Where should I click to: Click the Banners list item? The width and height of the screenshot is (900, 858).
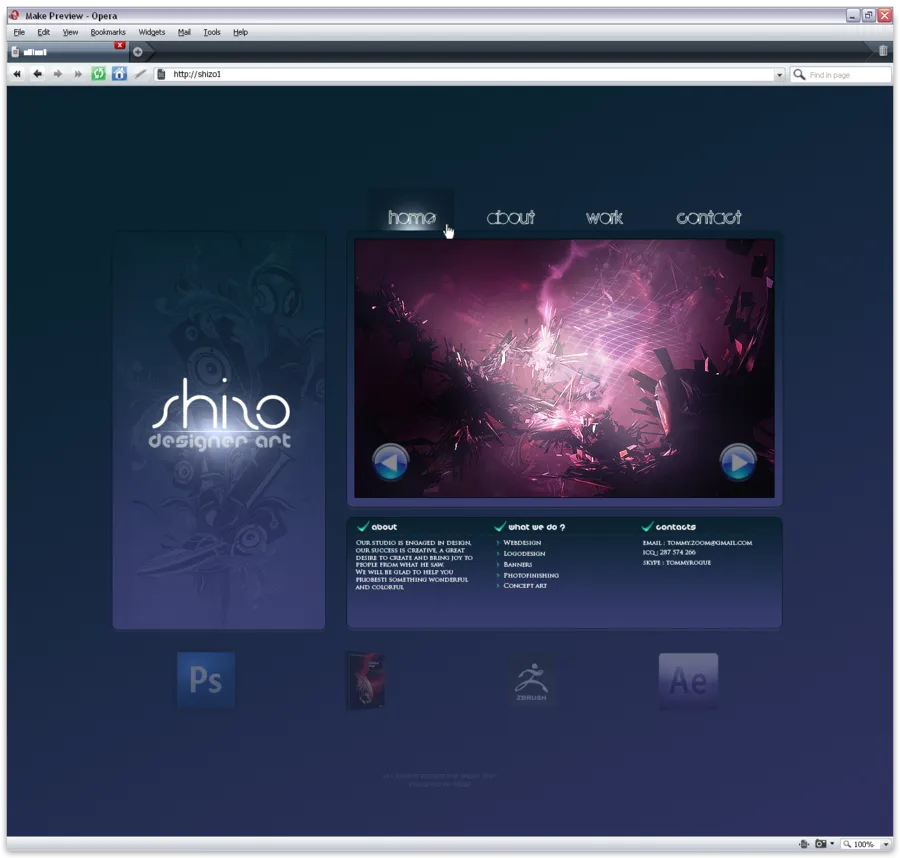pyautogui.click(x=518, y=565)
